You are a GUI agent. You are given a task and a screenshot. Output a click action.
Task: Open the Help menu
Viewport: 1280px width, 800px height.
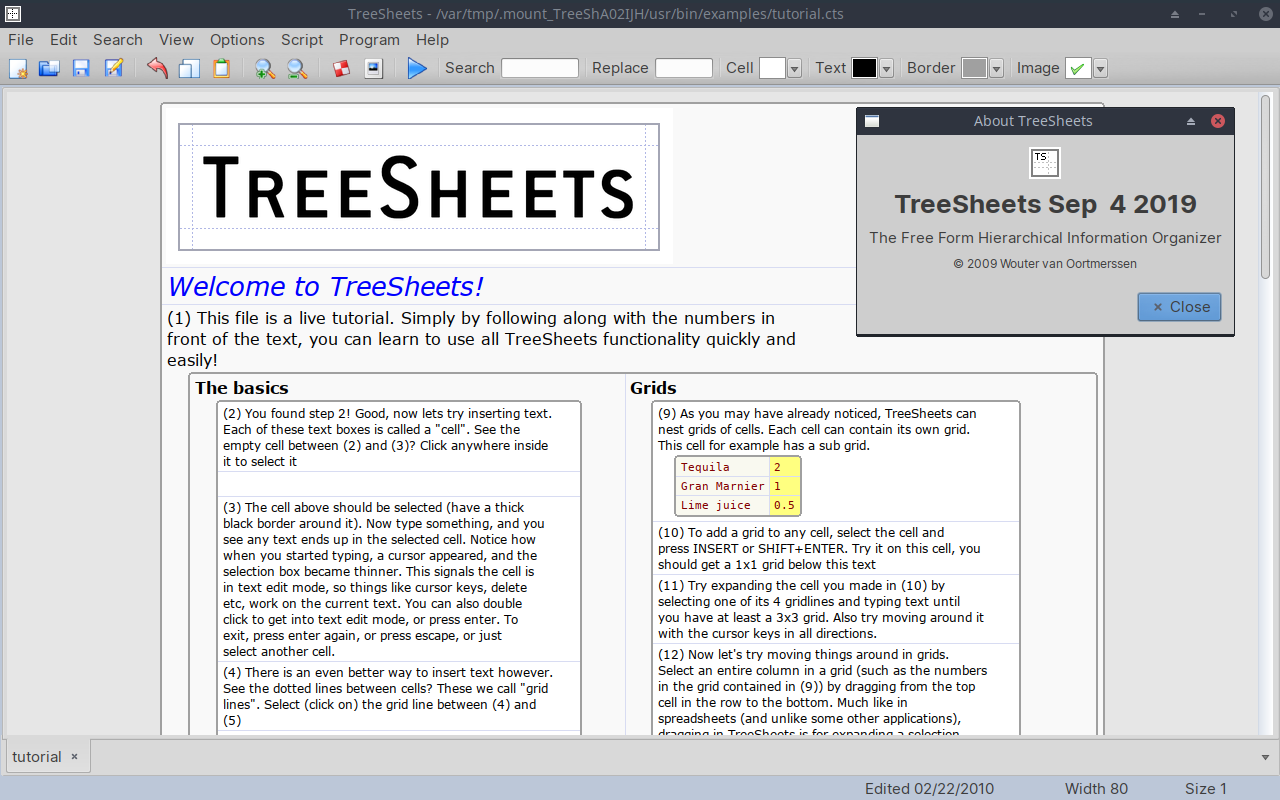coord(432,40)
